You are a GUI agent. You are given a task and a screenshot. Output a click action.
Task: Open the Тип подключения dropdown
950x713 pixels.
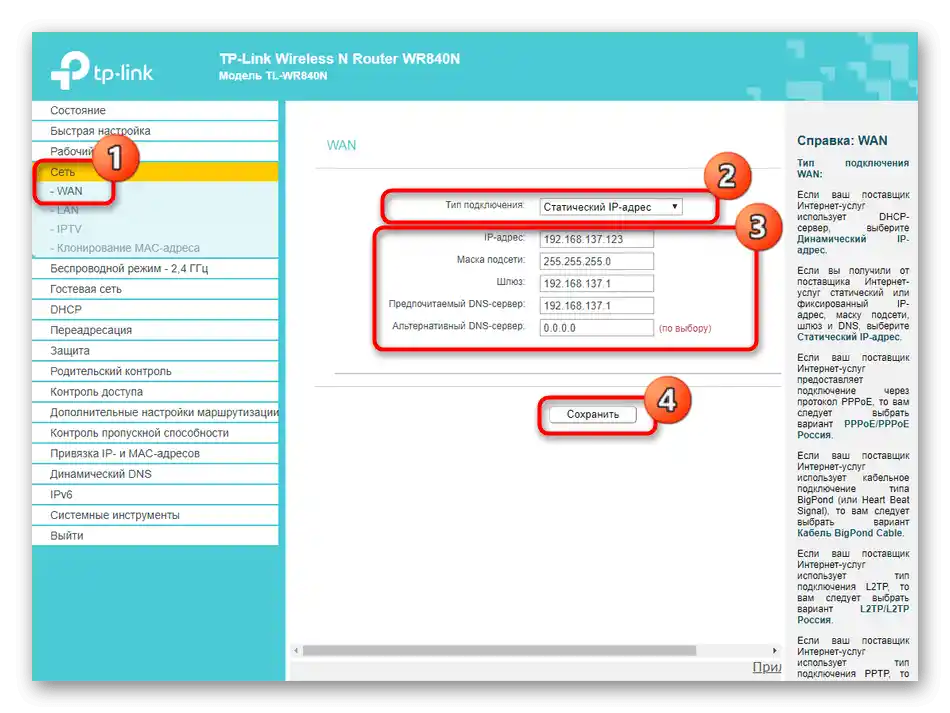[611, 207]
